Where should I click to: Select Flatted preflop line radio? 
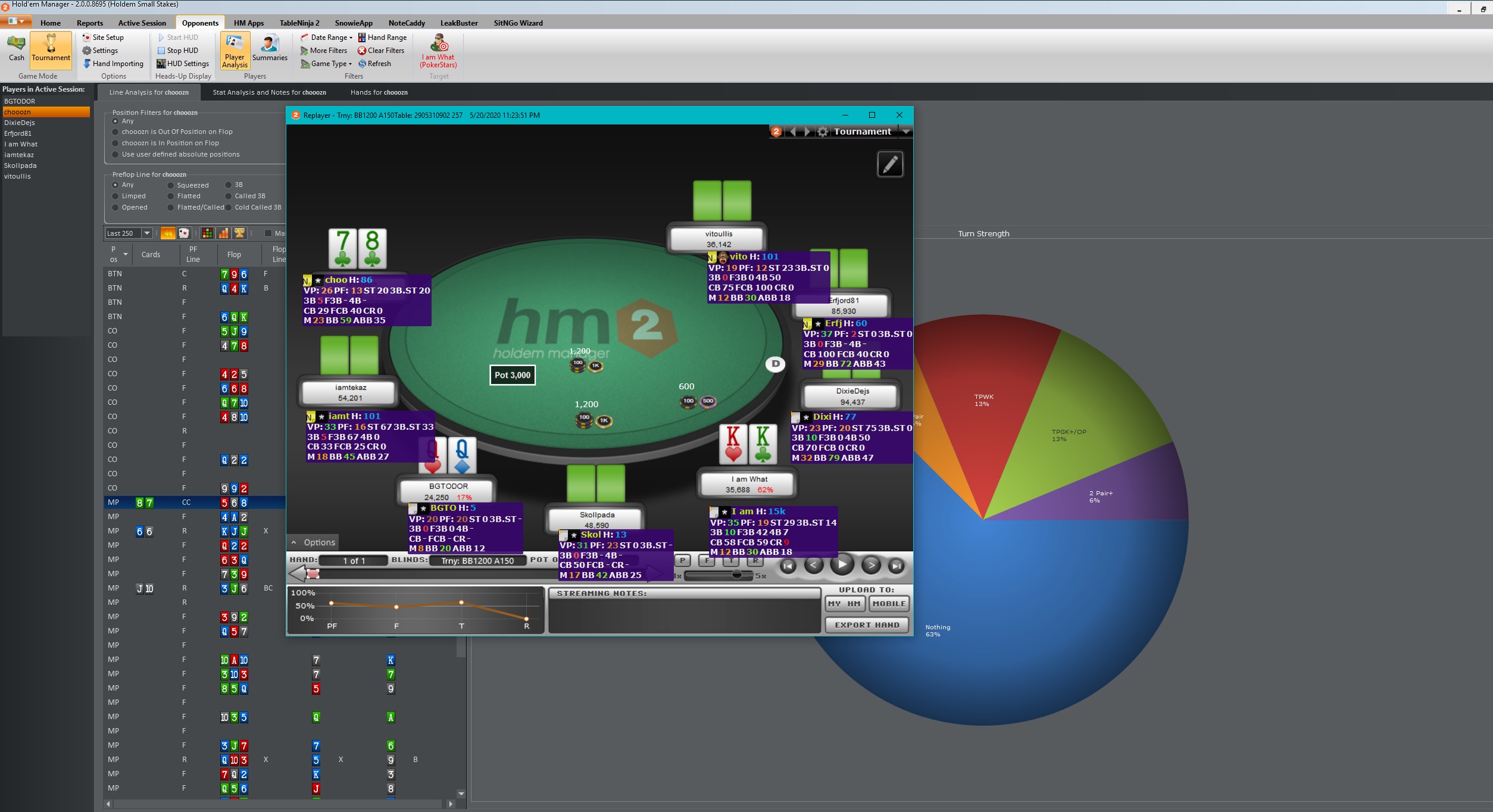pos(171,196)
